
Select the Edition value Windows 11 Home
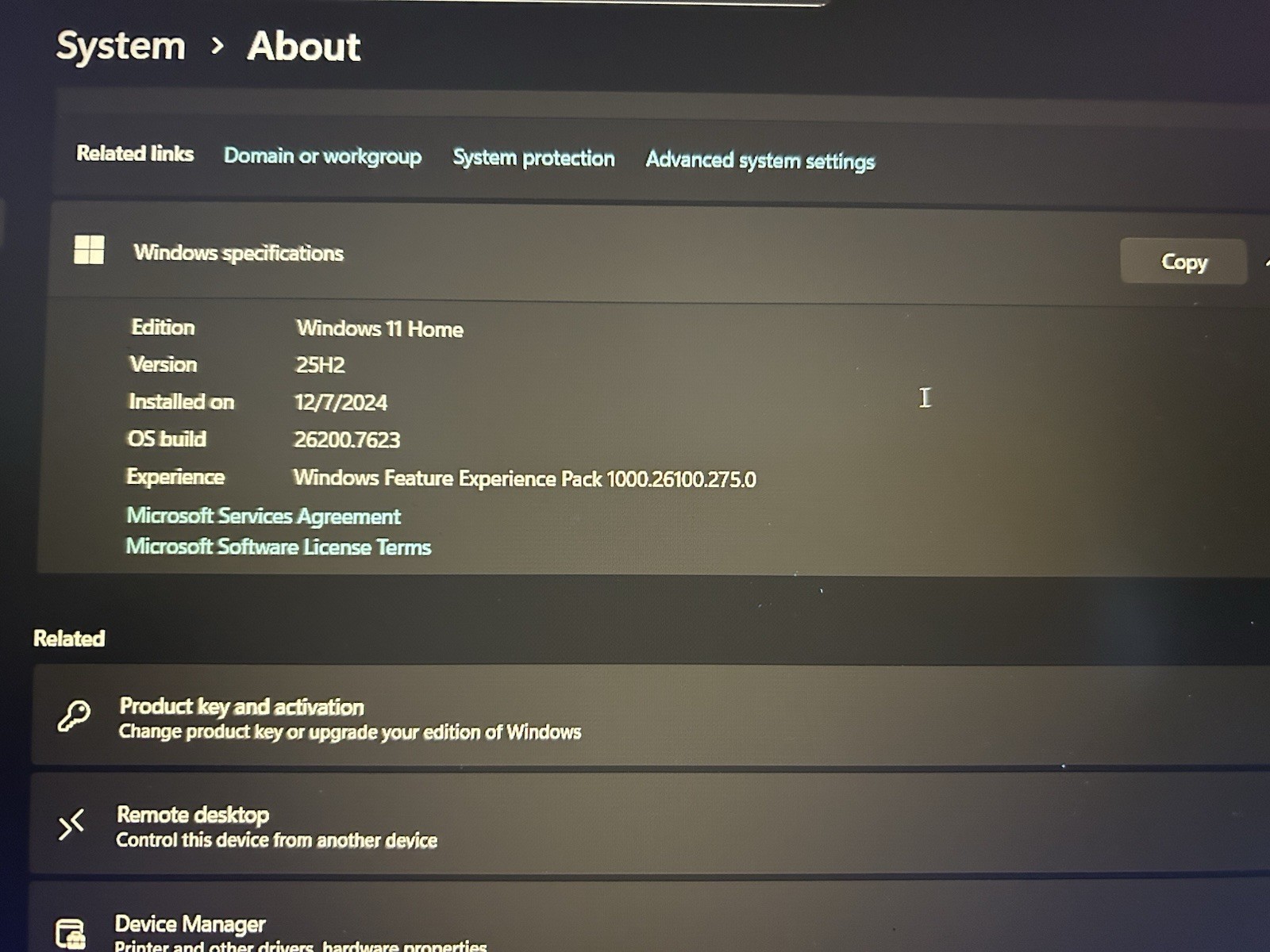pyautogui.click(x=379, y=328)
